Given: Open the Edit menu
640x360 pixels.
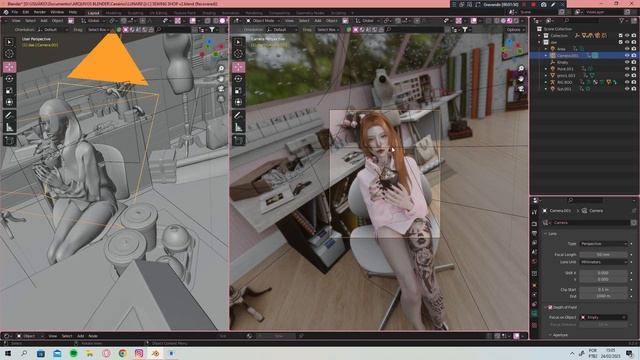Looking at the screenshot, I should (x=26, y=12).
